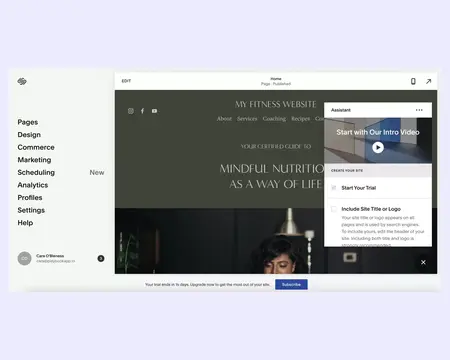The image size is (450, 360).
Task: Open the Facebook social icon
Action: coord(142,111)
